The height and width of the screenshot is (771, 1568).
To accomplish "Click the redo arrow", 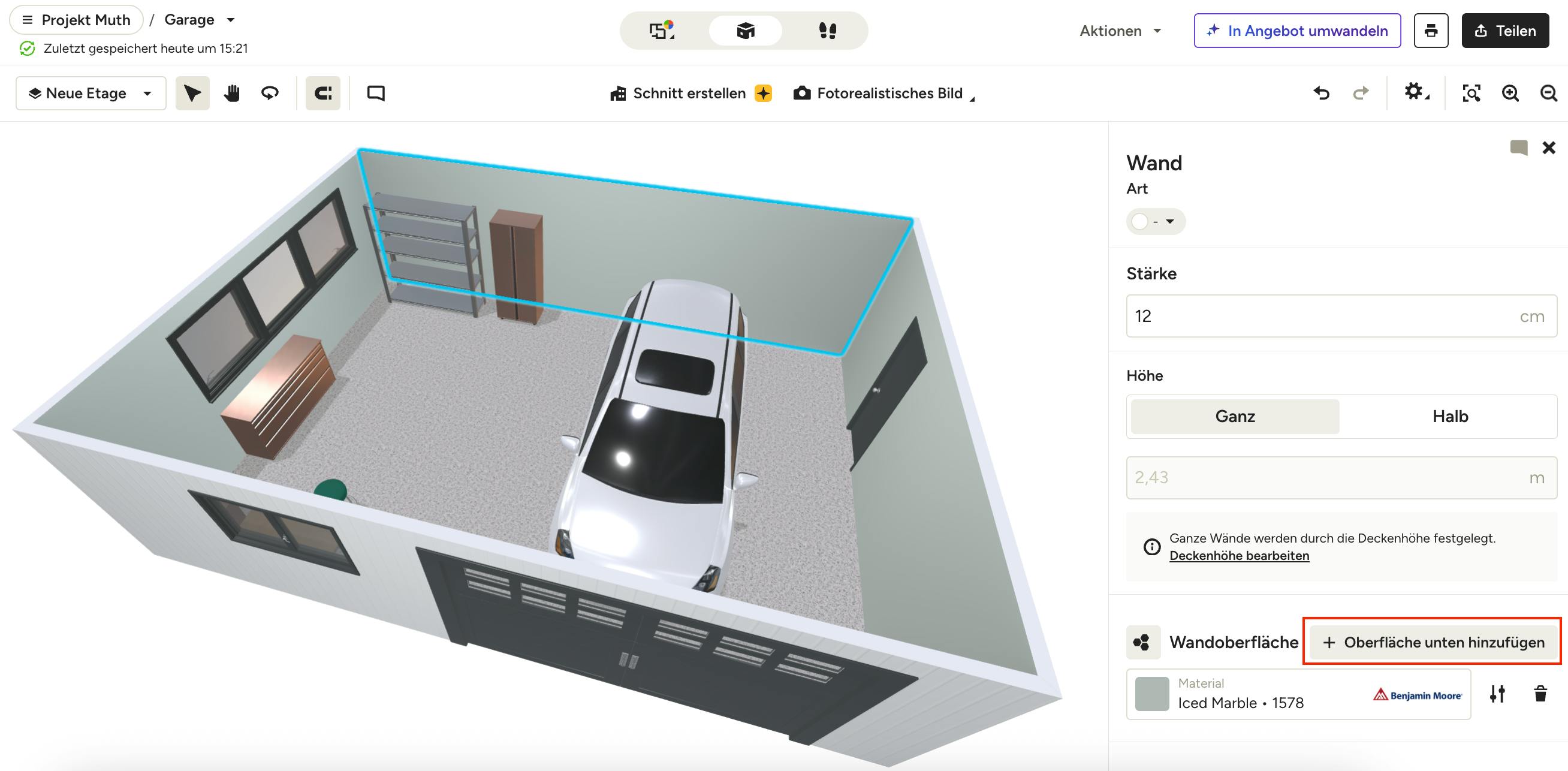I will pyautogui.click(x=1361, y=93).
